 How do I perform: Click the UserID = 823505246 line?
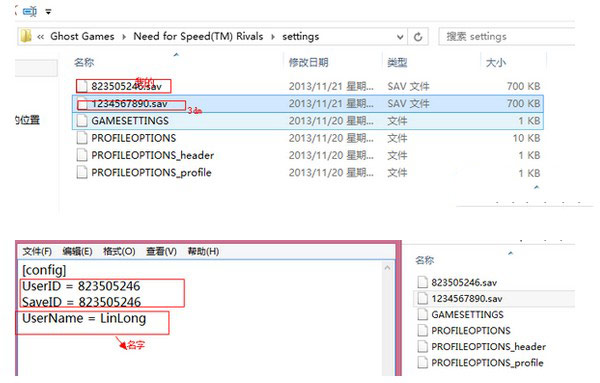click(x=81, y=286)
